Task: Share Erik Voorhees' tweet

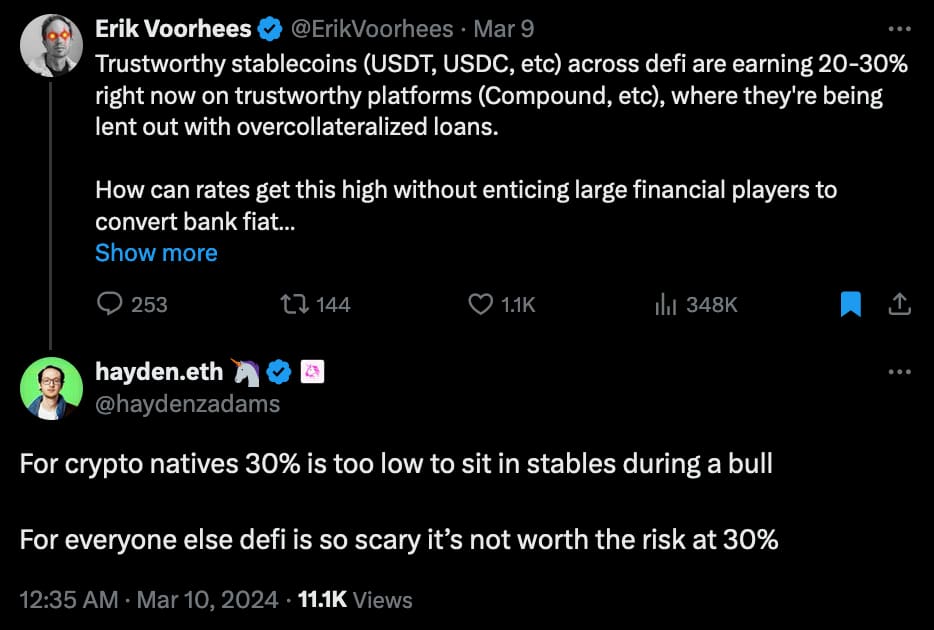Action: coord(899,304)
